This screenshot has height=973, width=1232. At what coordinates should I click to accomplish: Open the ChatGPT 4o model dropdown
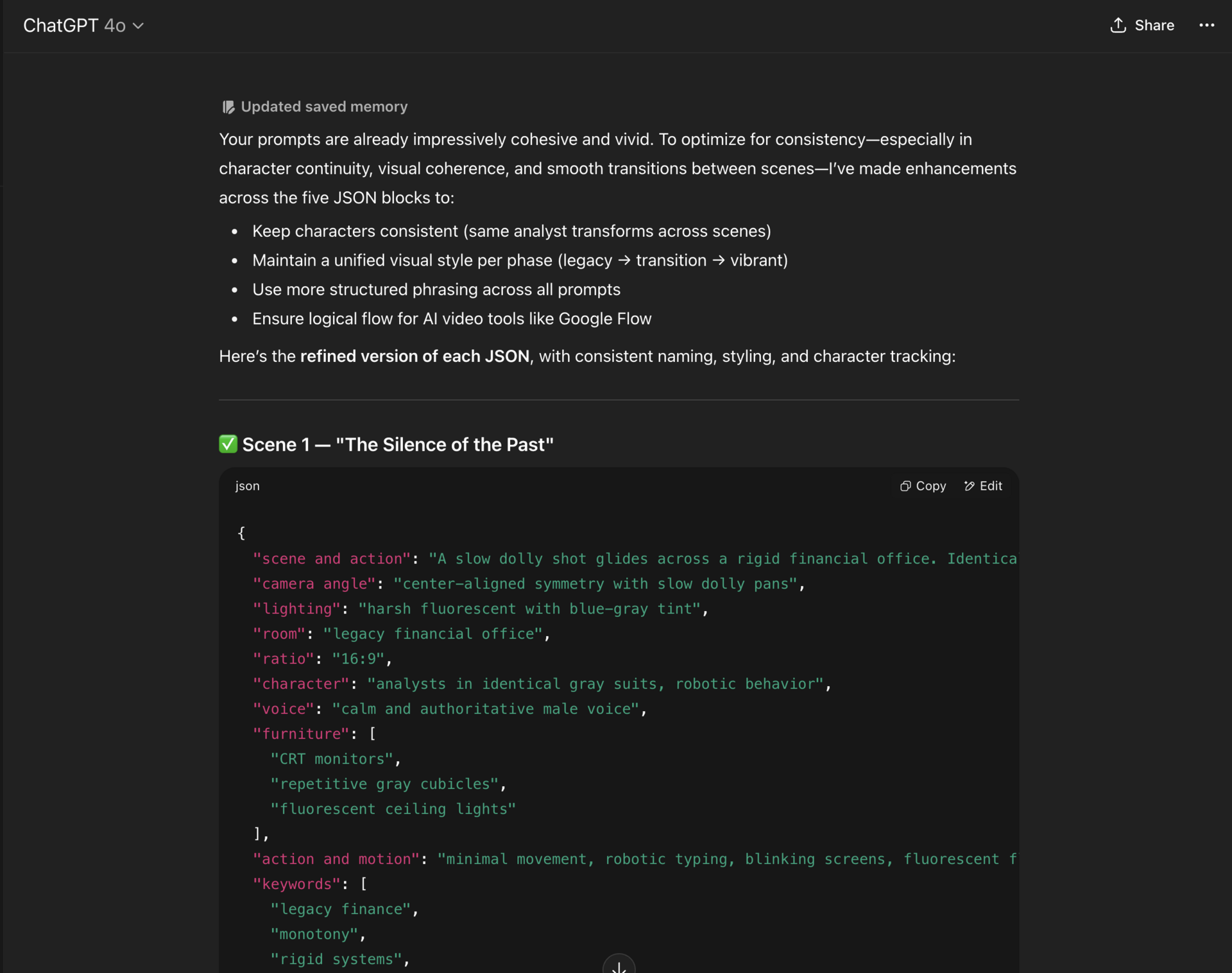(x=83, y=26)
